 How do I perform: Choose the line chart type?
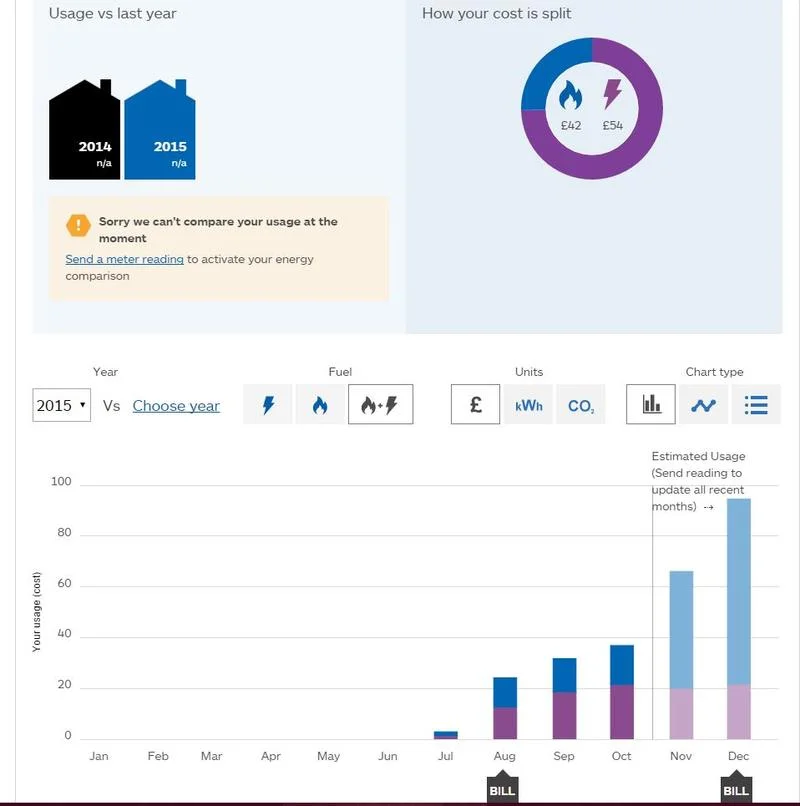pos(703,405)
